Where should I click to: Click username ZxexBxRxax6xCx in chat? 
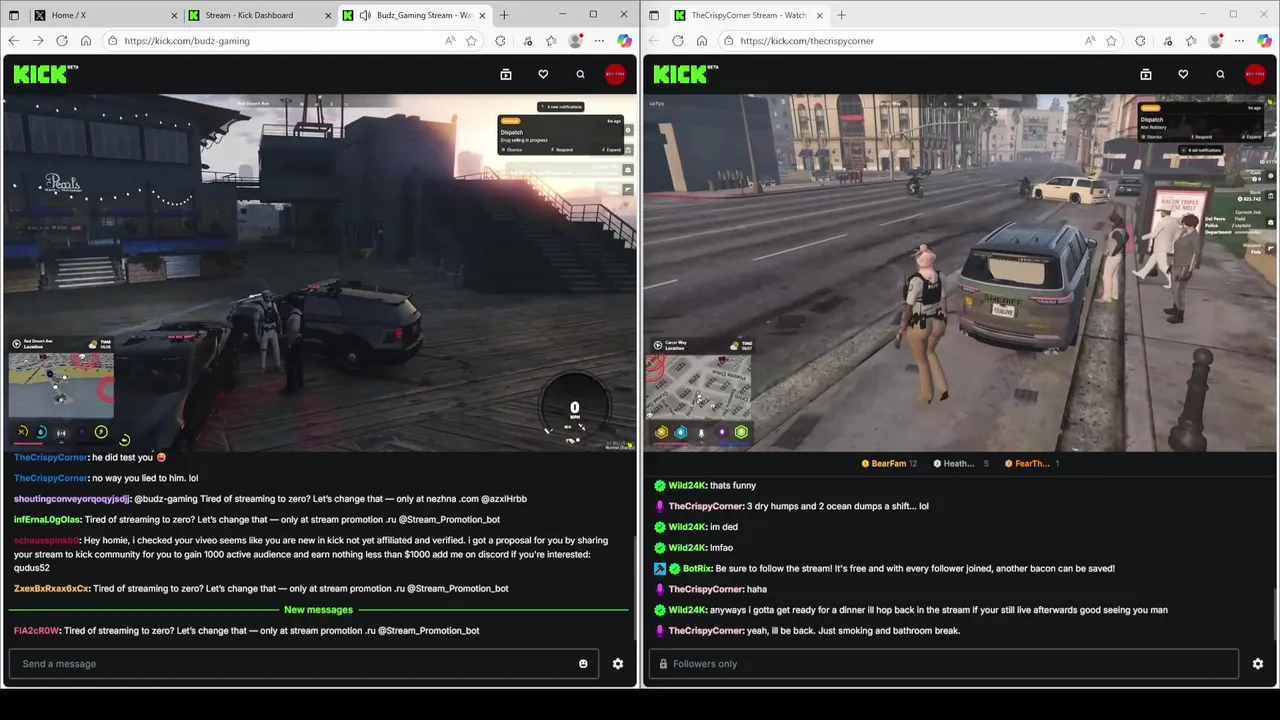[51, 589]
